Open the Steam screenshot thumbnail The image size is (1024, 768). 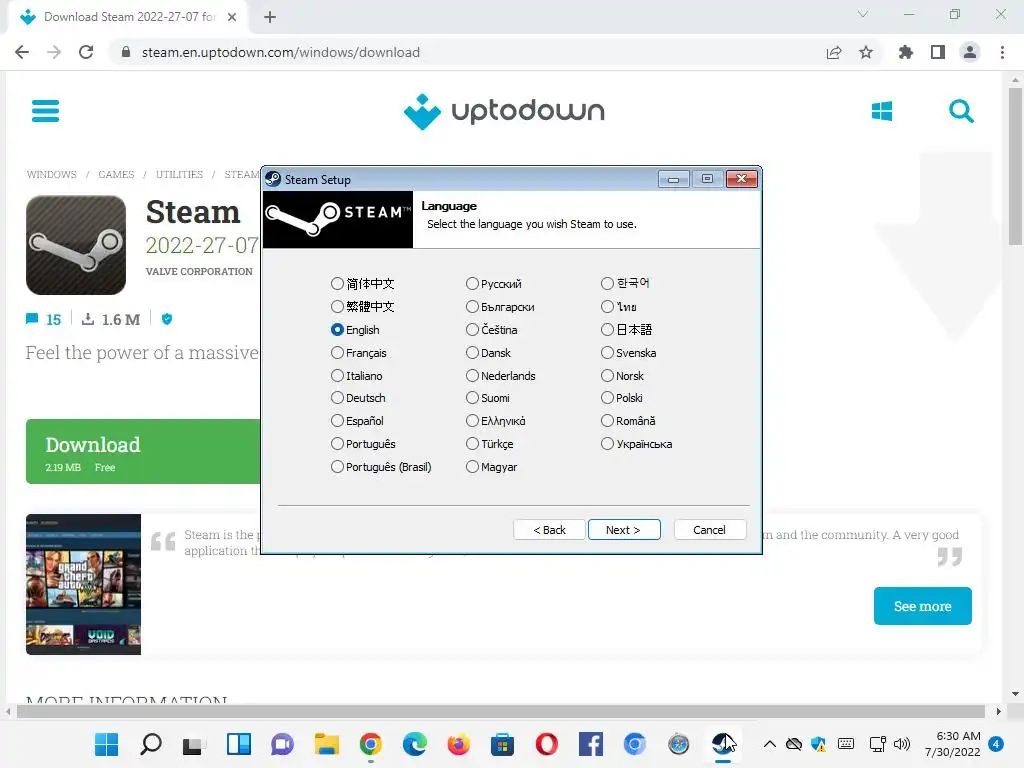[x=84, y=584]
